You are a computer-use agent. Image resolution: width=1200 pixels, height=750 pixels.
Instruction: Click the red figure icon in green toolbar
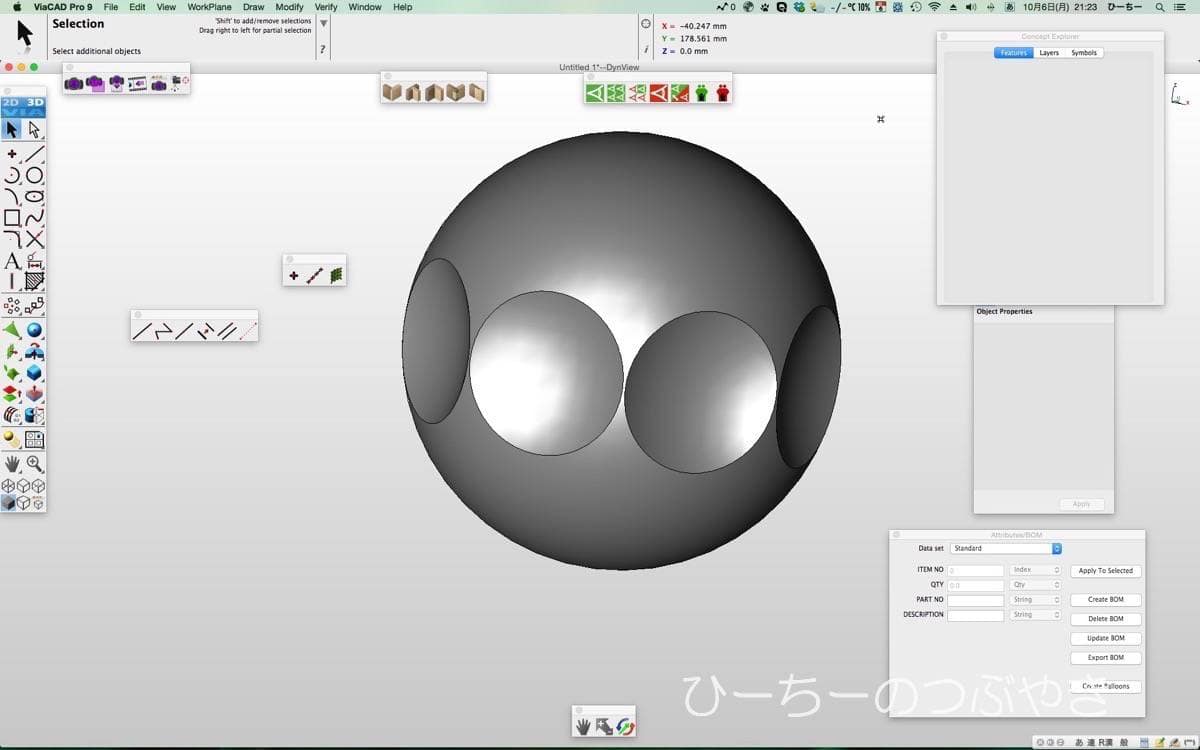pos(722,93)
